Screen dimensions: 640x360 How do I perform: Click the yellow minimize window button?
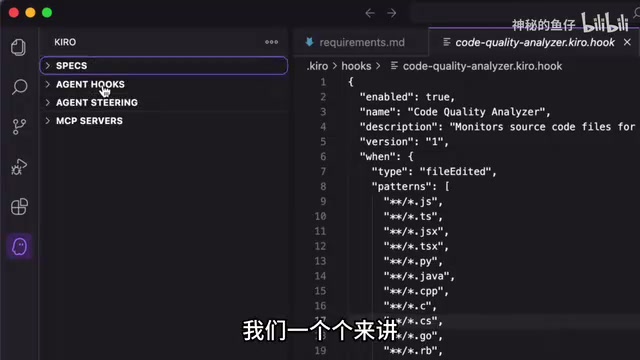tap(30, 13)
